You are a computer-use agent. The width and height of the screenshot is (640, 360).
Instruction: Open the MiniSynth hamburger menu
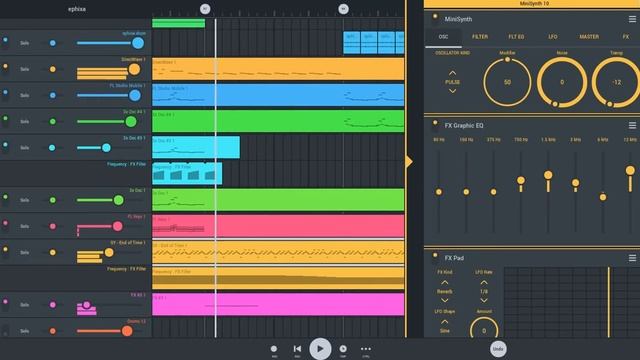tap(632, 19)
